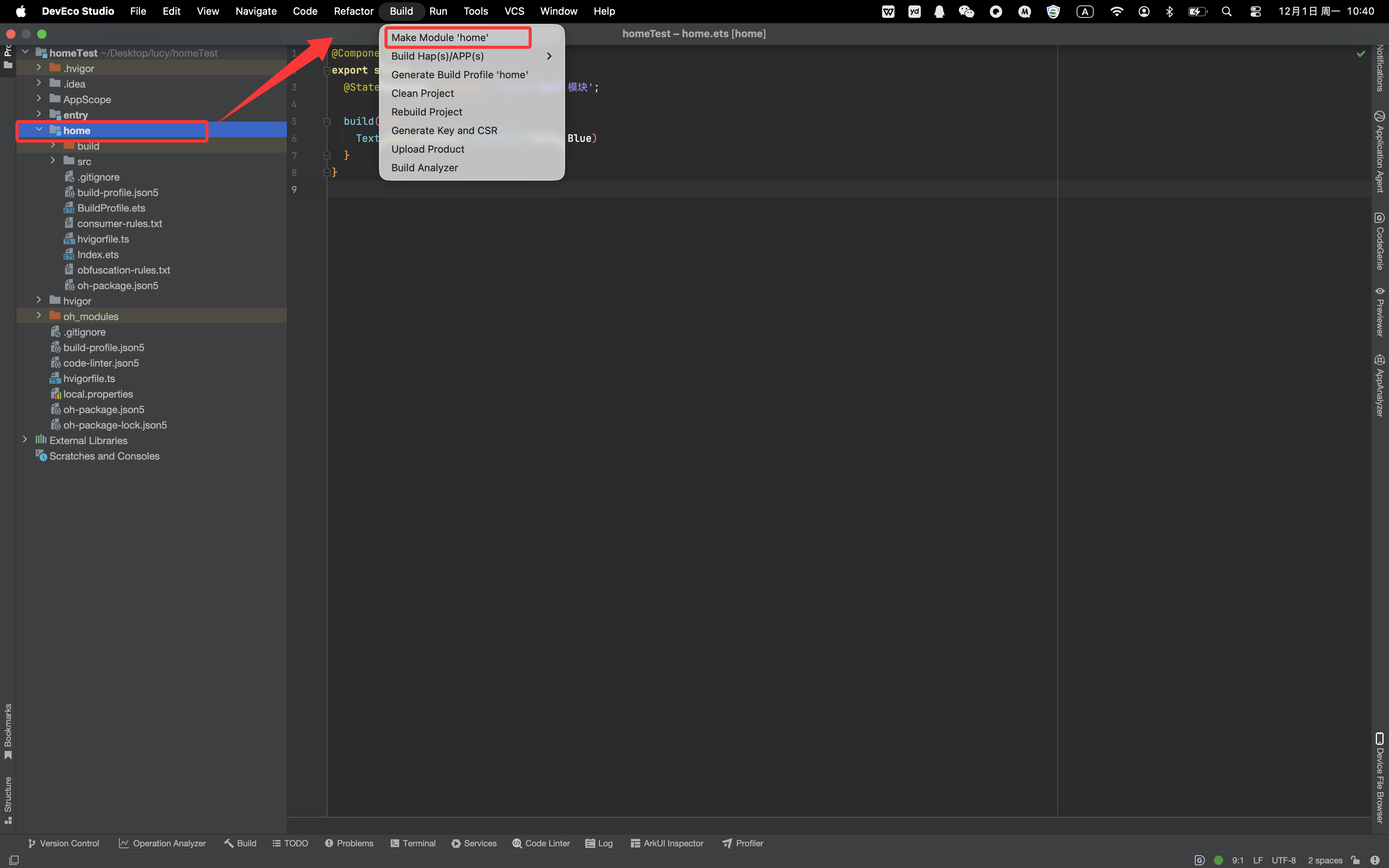Choose Rebuild Project from Build menu
This screenshot has height=868, width=1389.
click(x=426, y=112)
